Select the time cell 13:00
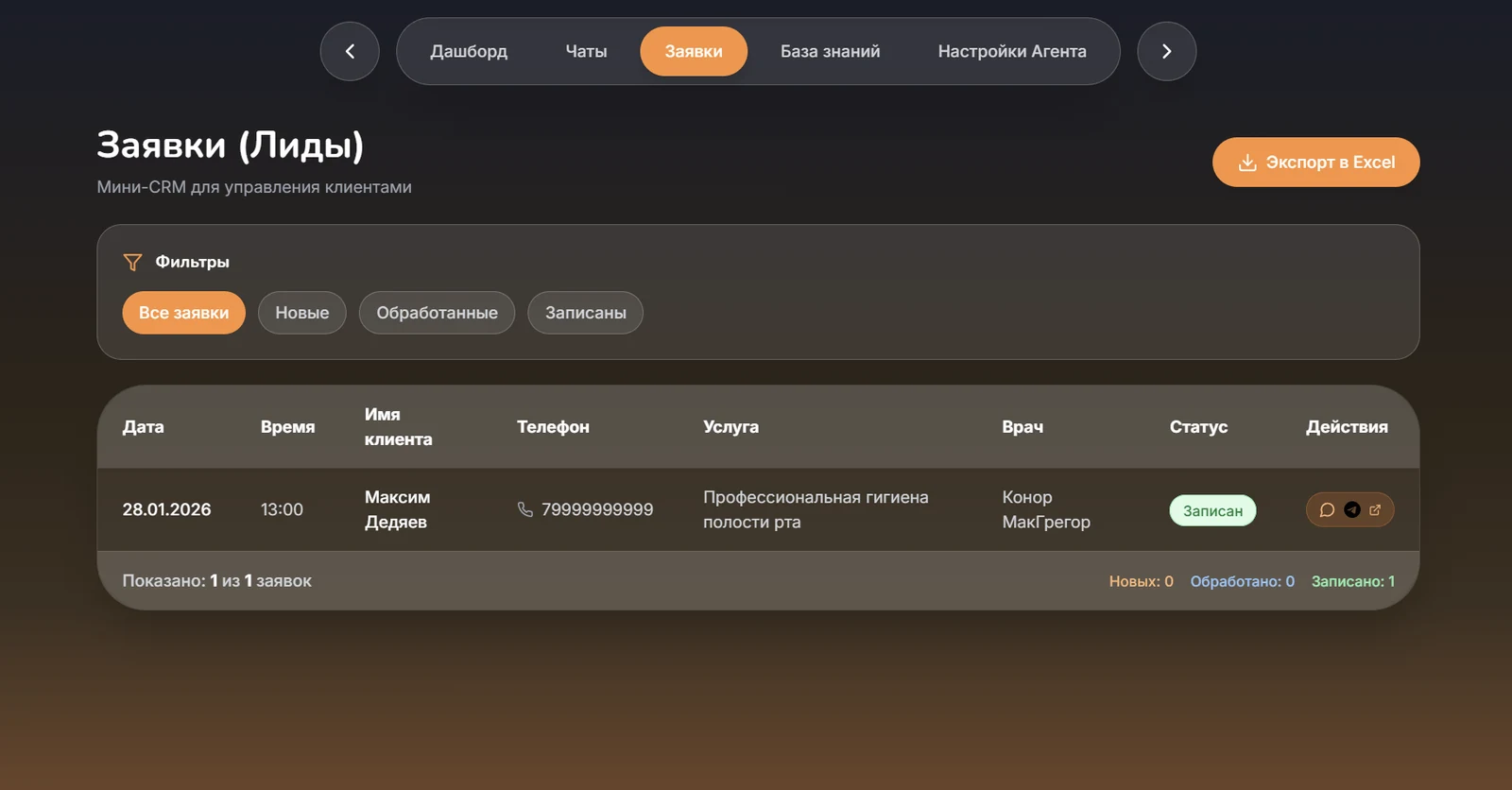This screenshot has height=790, width=1512. point(282,509)
